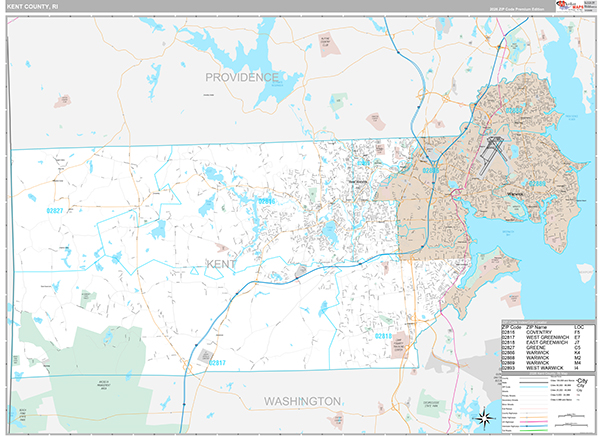This screenshot has width=600, height=436.
Task: Click locator value C5 for Greene
Action: point(577,348)
